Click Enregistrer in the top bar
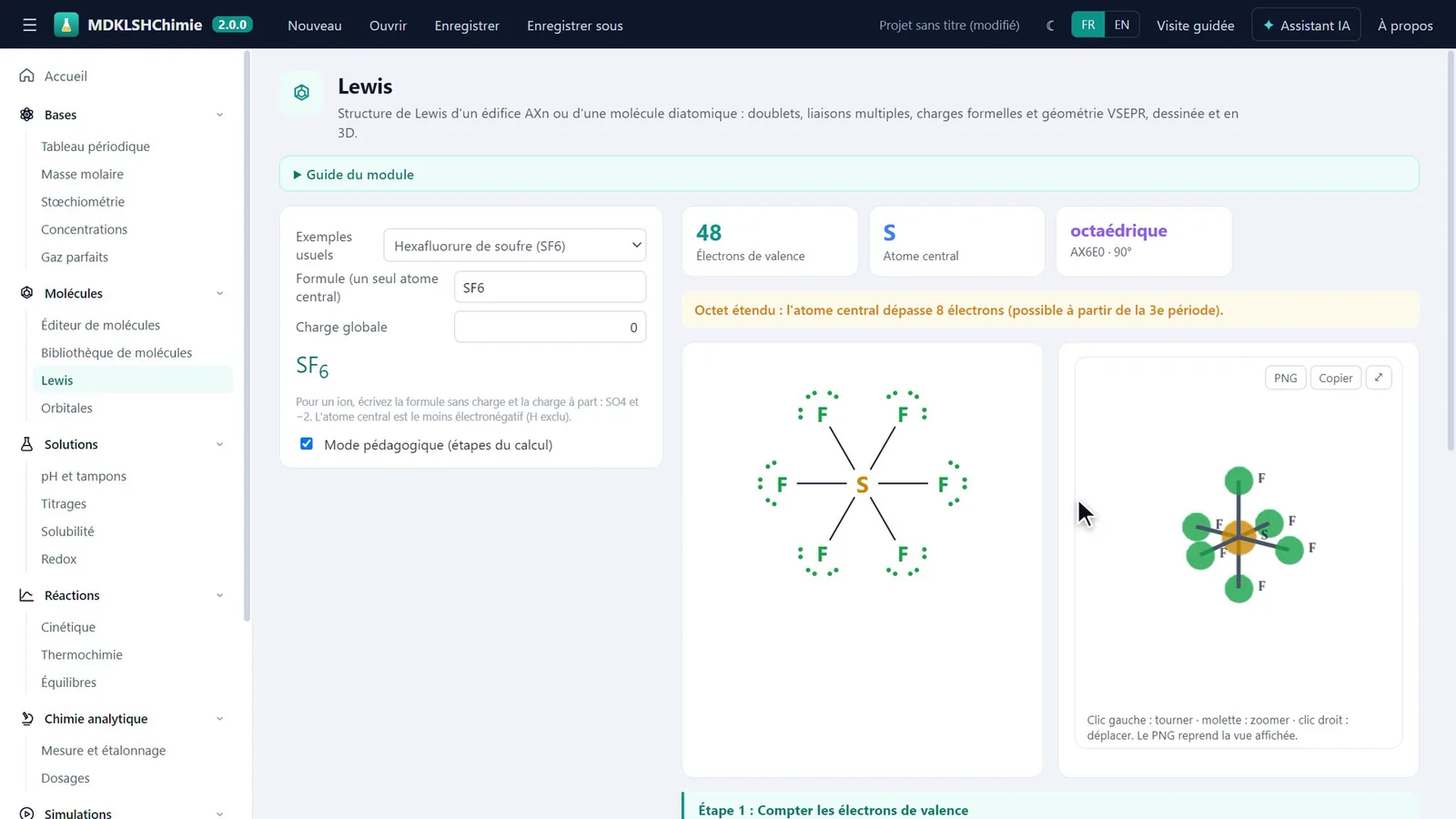The width and height of the screenshot is (1456, 819). tap(467, 25)
